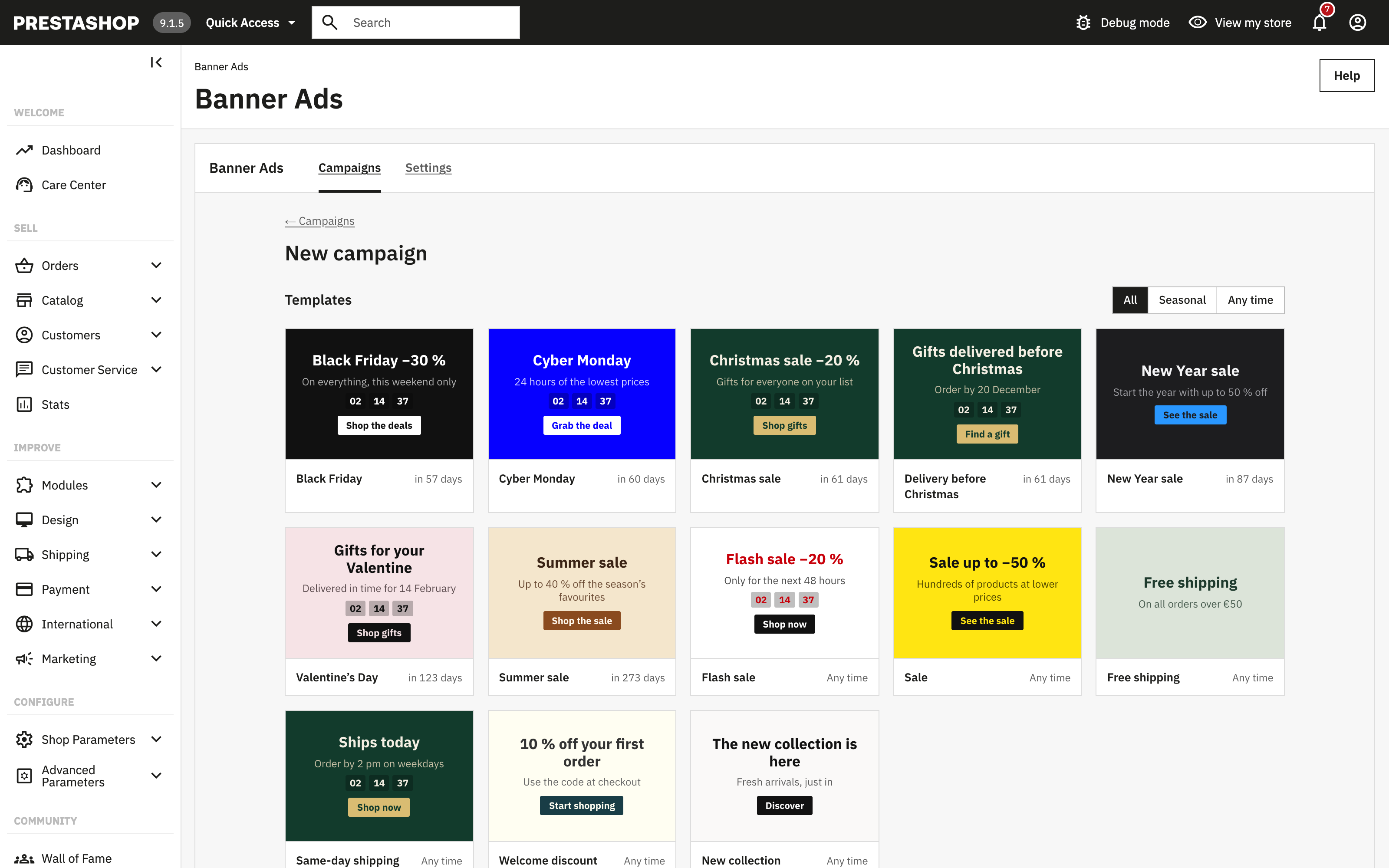Image resolution: width=1389 pixels, height=868 pixels.
Task: Select the All templates filter
Action: [x=1130, y=300]
